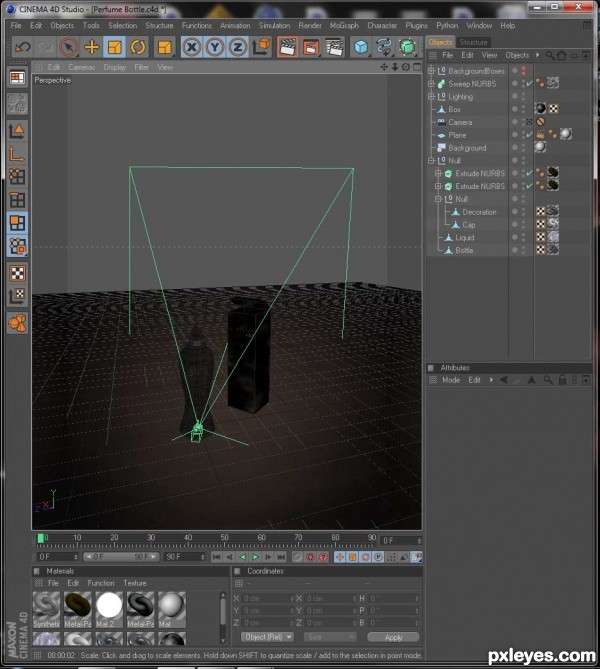Open the Size dropdown in Coordinates

point(329,637)
